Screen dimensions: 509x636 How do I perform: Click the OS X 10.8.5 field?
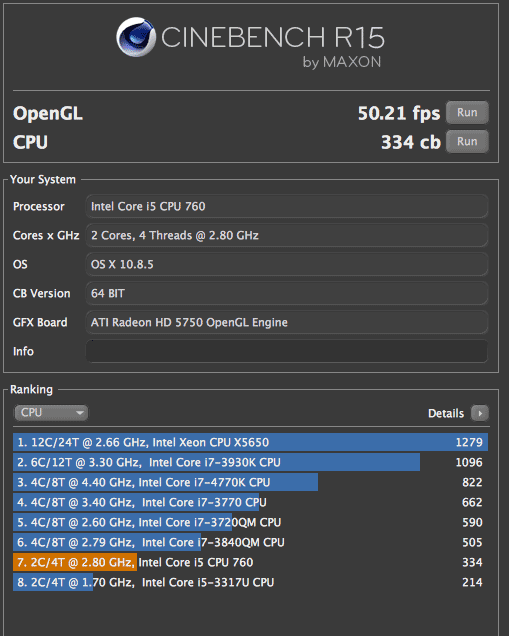tap(287, 264)
